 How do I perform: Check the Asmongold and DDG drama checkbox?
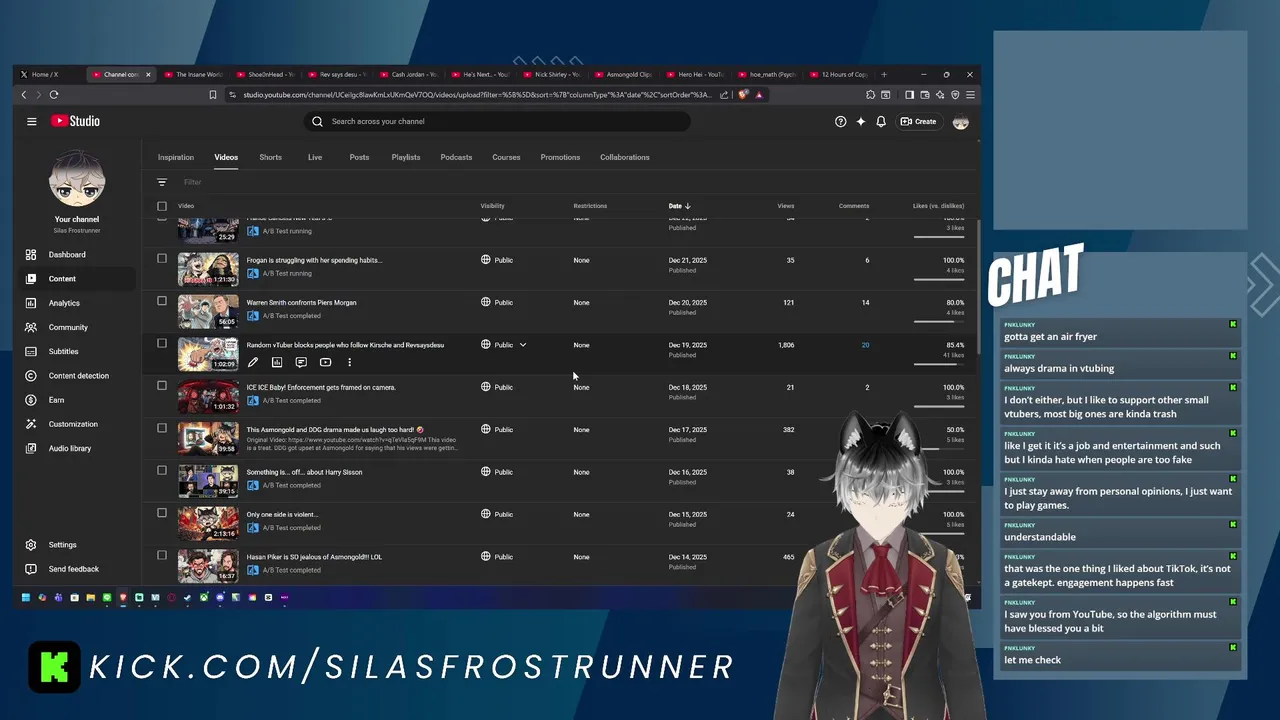(162, 428)
